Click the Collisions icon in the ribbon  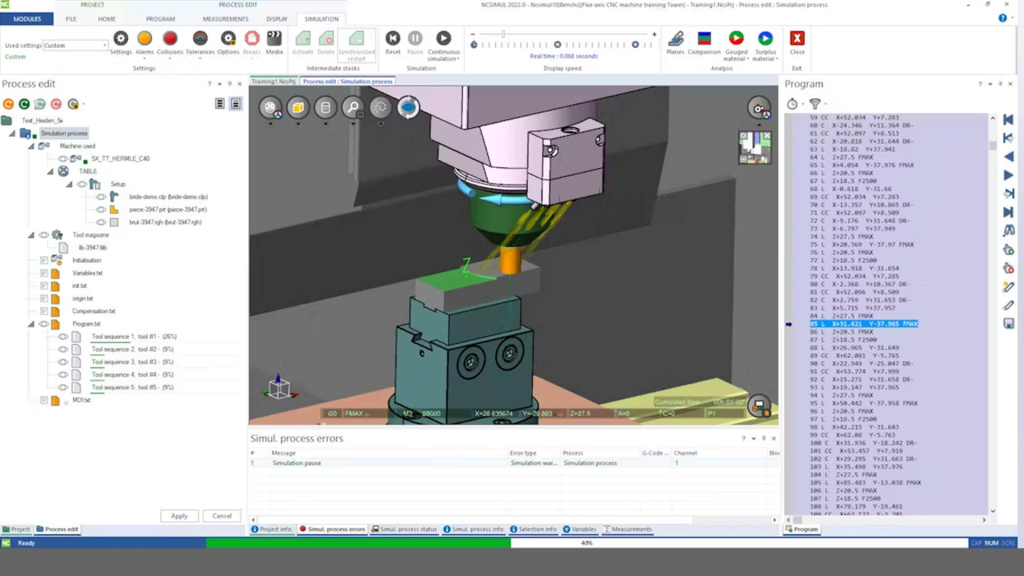coord(170,39)
